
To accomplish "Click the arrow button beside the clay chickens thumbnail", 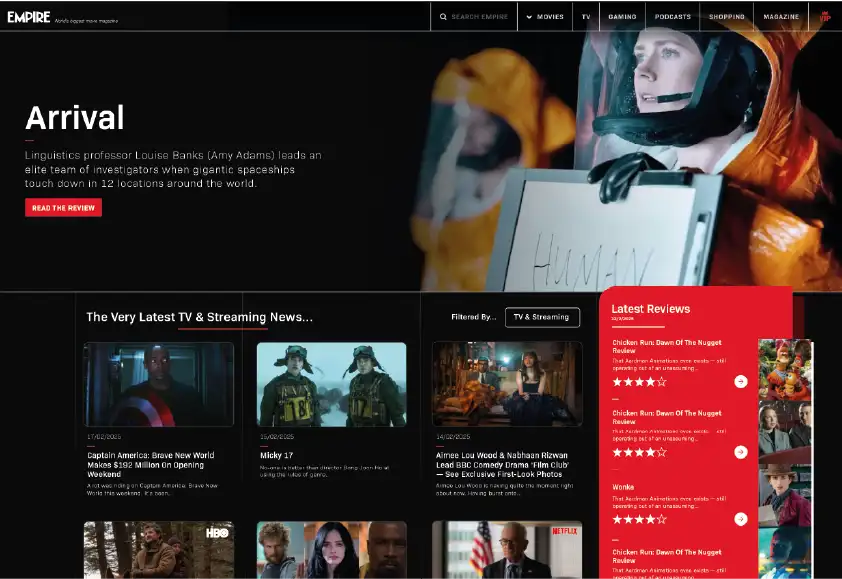I will (x=741, y=381).
